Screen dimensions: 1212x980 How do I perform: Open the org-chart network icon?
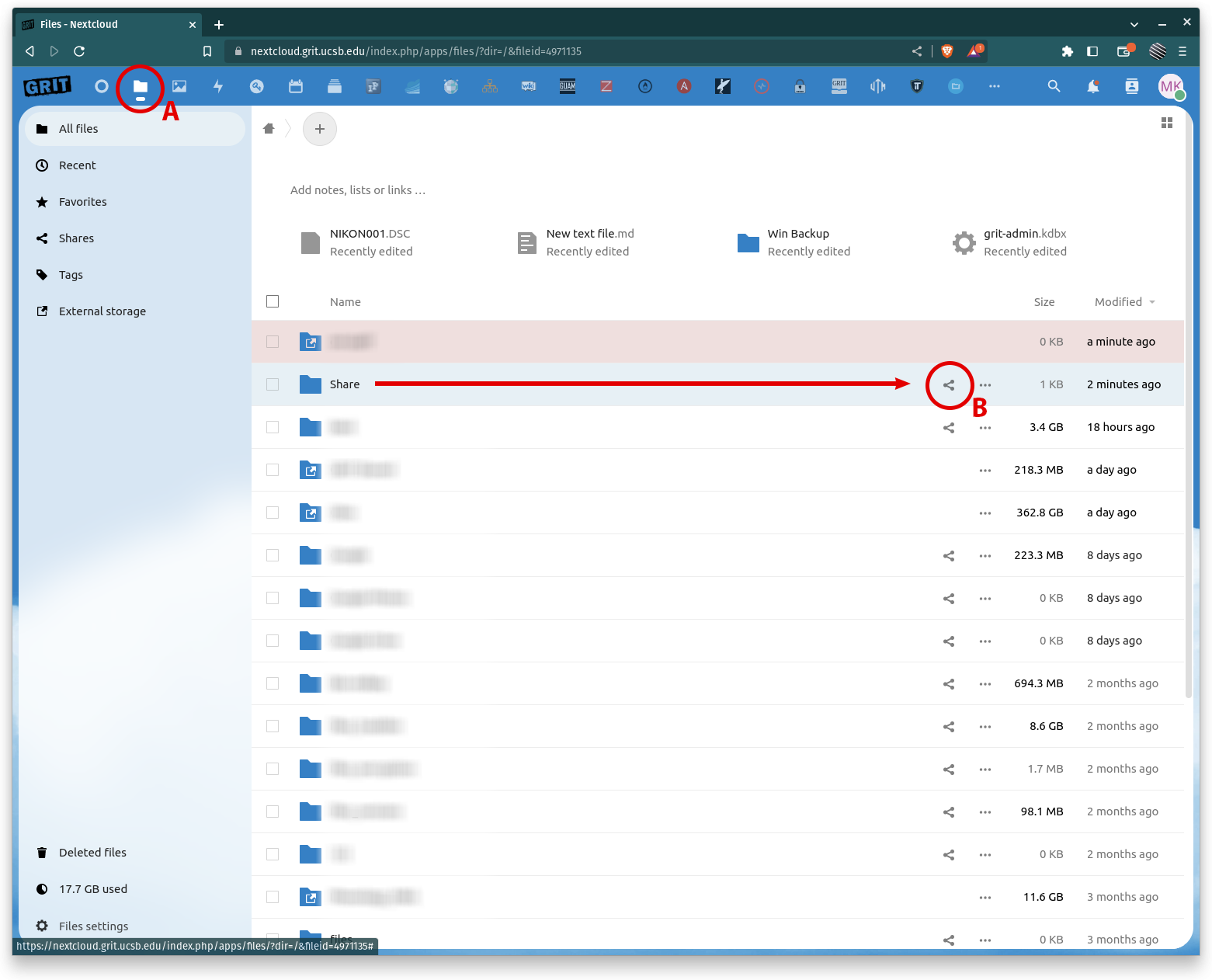[x=490, y=86]
